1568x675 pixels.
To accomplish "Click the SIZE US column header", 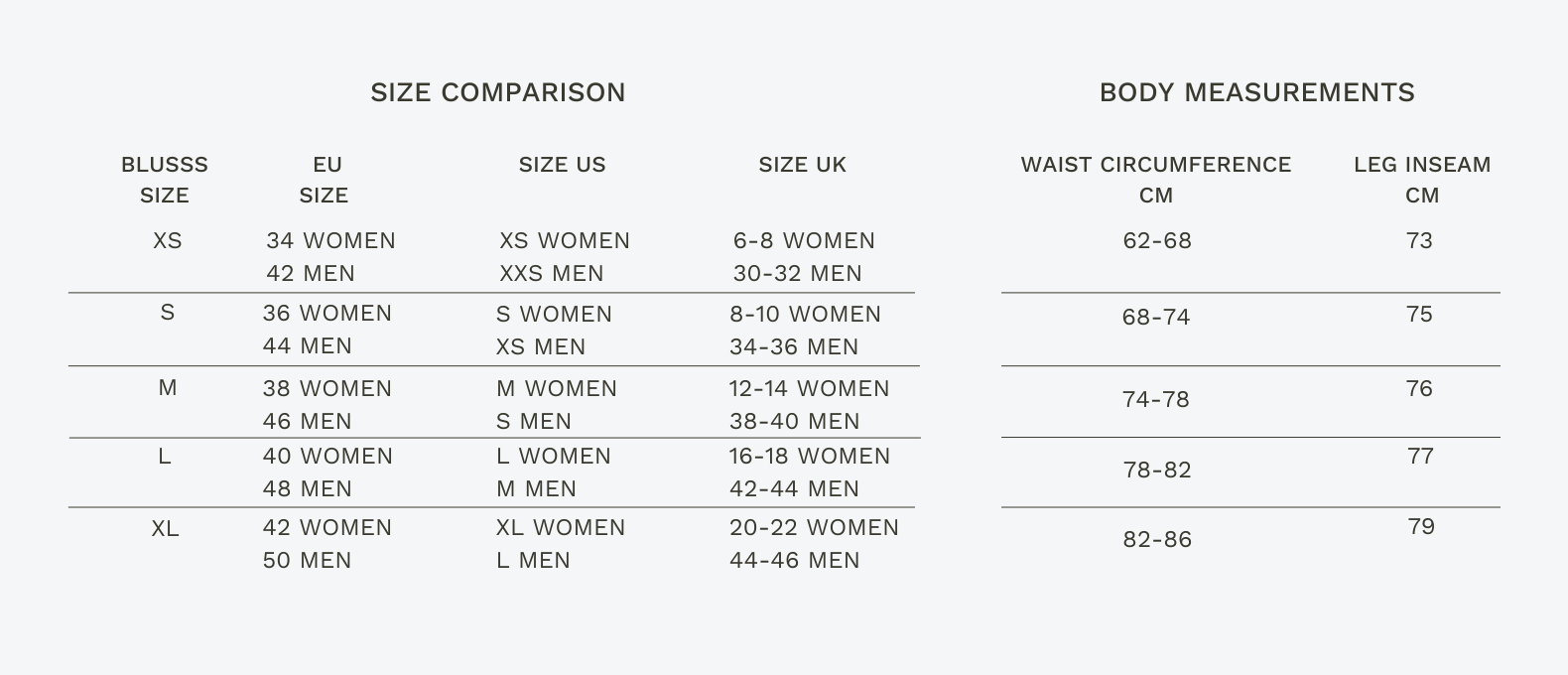I will tap(562, 165).
